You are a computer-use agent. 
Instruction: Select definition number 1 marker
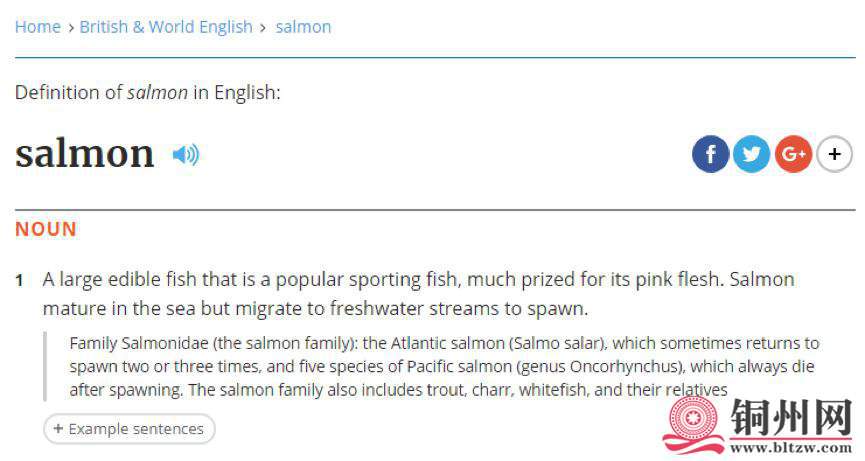coord(19,281)
